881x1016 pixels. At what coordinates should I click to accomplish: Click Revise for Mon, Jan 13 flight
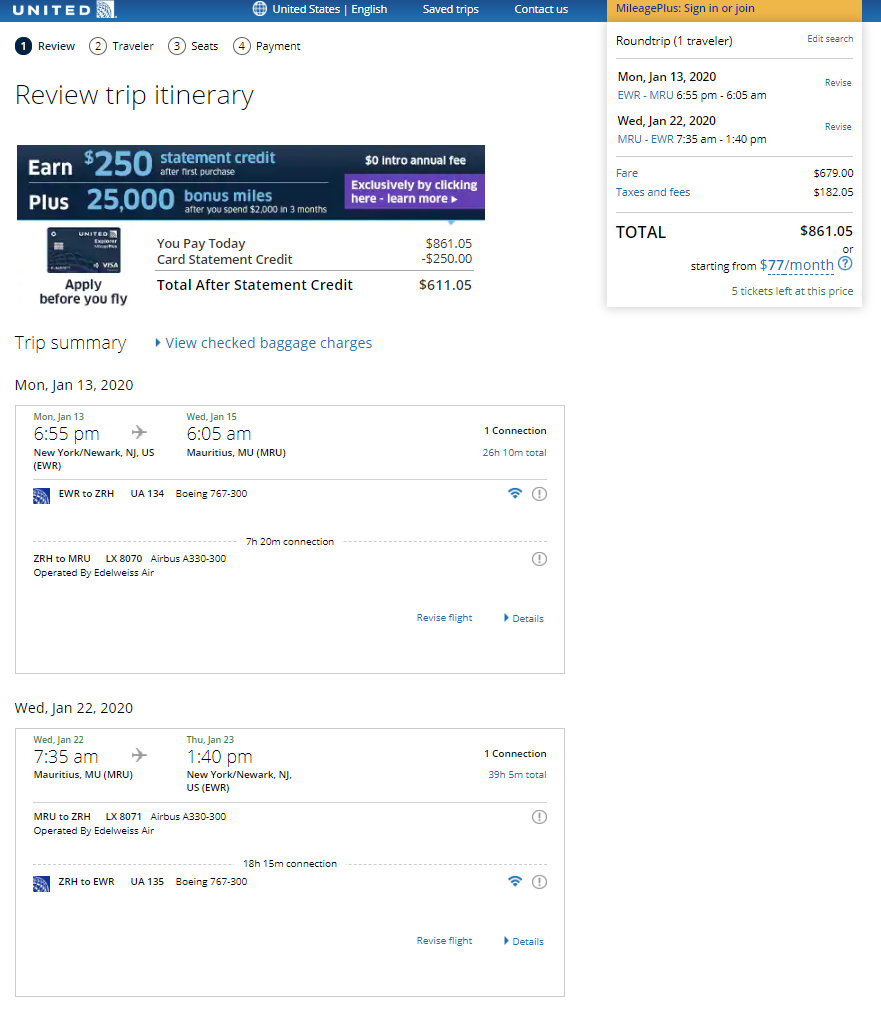point(838,83)
